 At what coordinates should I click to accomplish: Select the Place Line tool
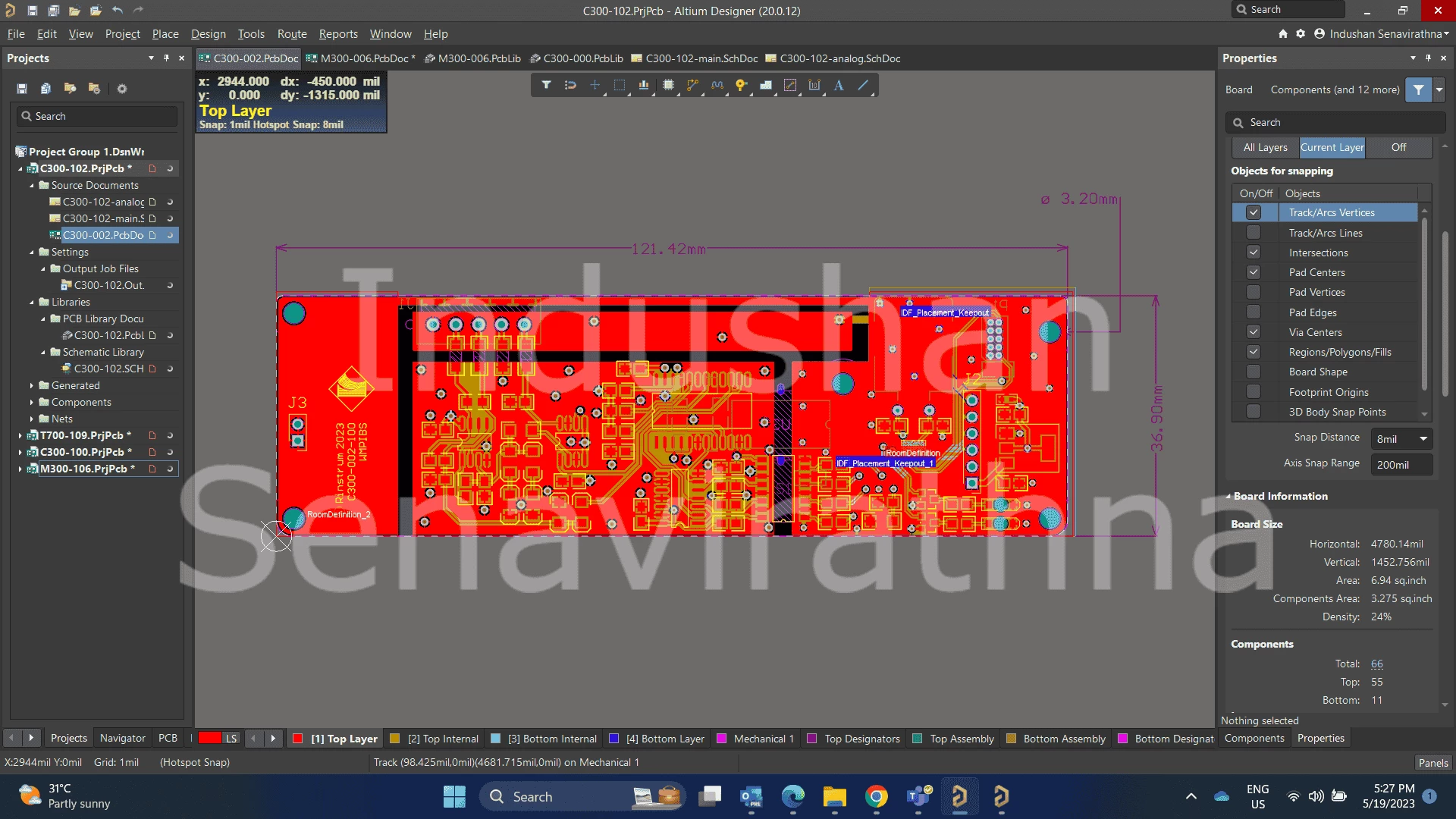(x=863, y=85)
